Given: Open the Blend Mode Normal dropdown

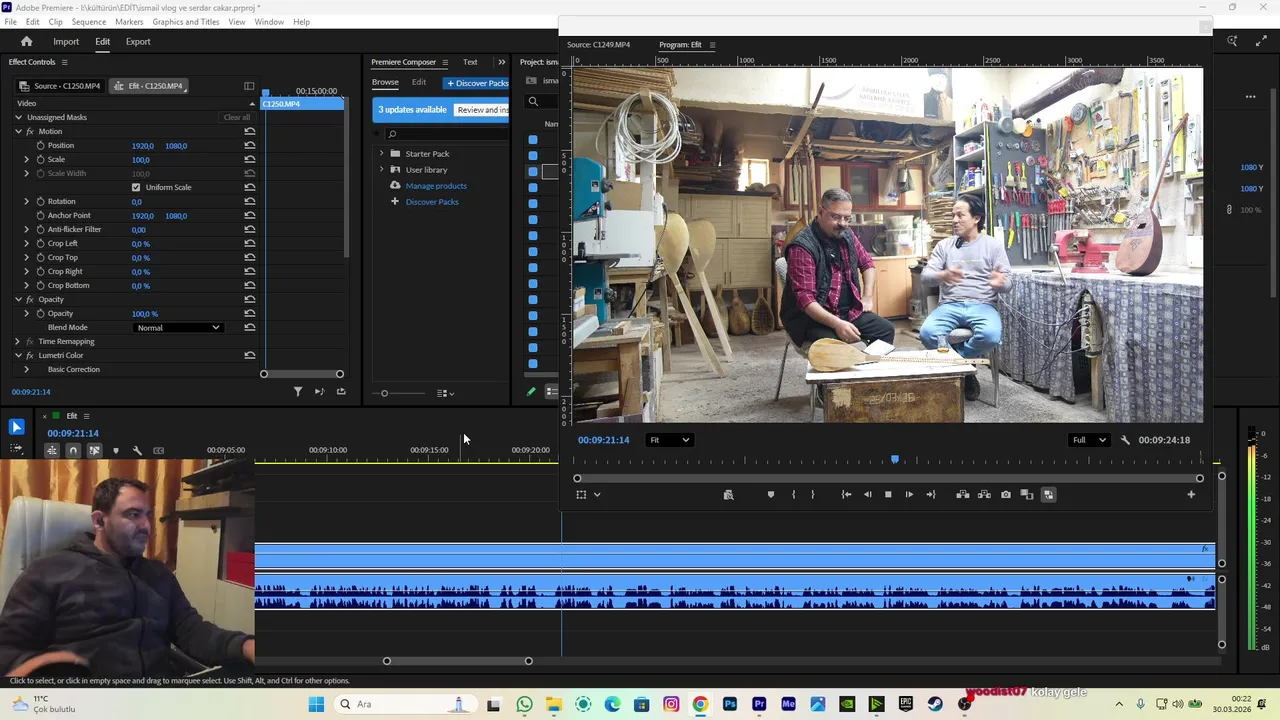Looking at the screenshot, I should (178, 328).
